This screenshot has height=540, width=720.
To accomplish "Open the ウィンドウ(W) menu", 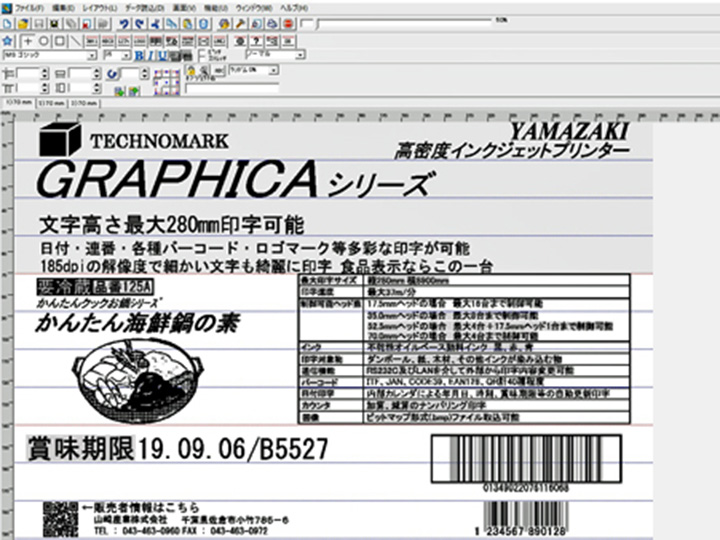I will click(253, 8).
